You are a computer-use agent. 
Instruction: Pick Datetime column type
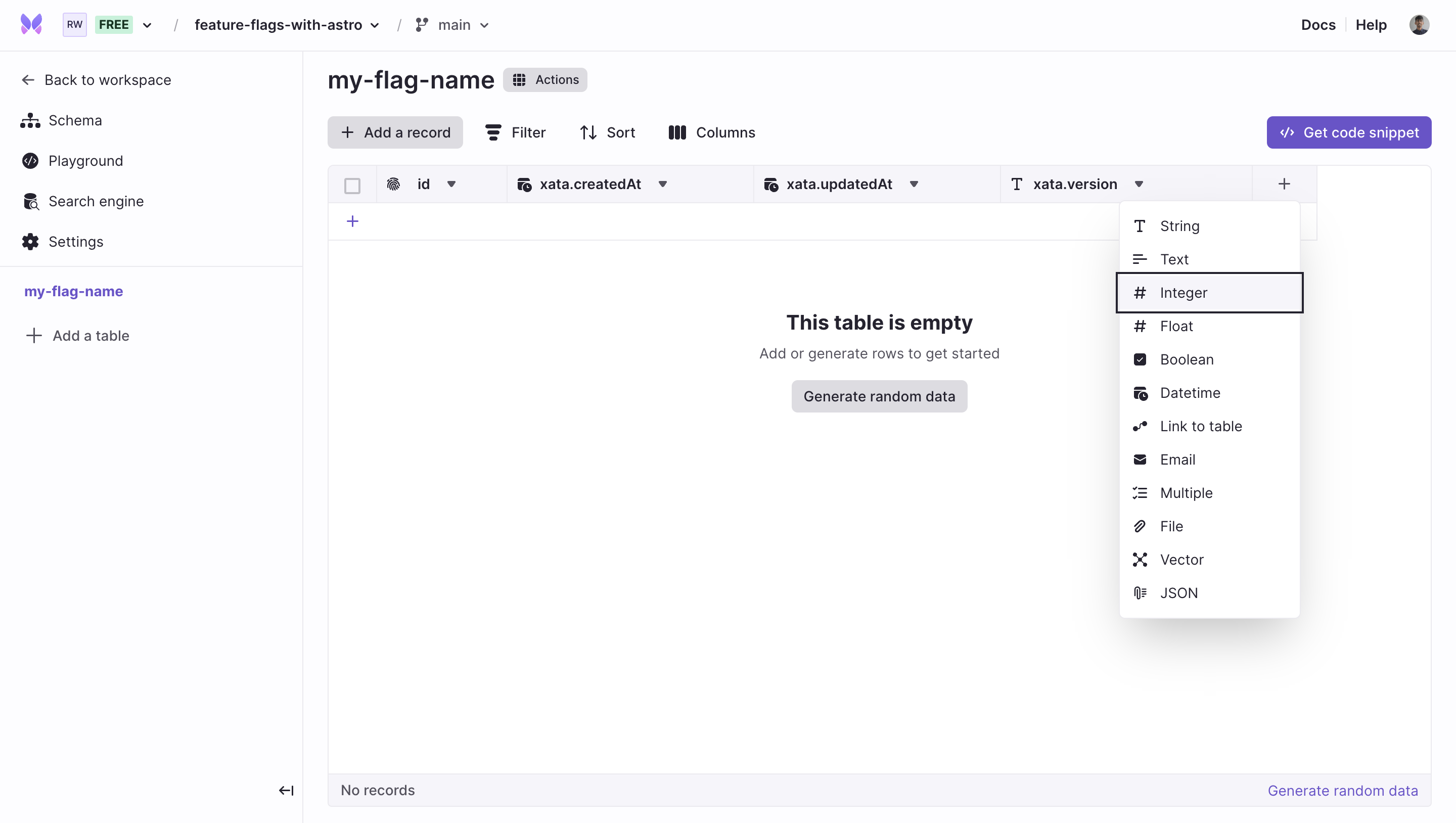point(1209,392)
